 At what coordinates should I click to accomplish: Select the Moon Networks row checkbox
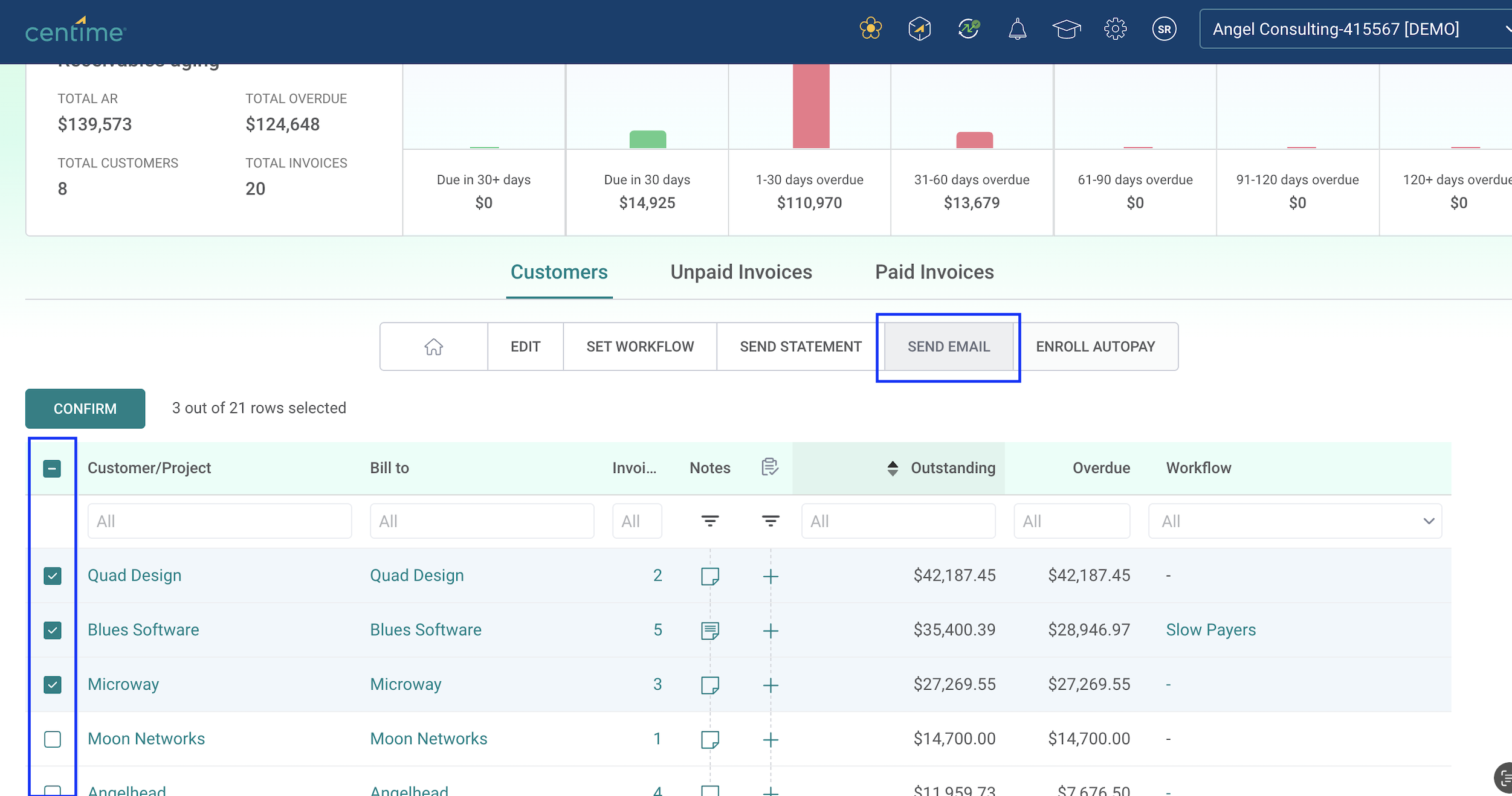pos(53,739)
